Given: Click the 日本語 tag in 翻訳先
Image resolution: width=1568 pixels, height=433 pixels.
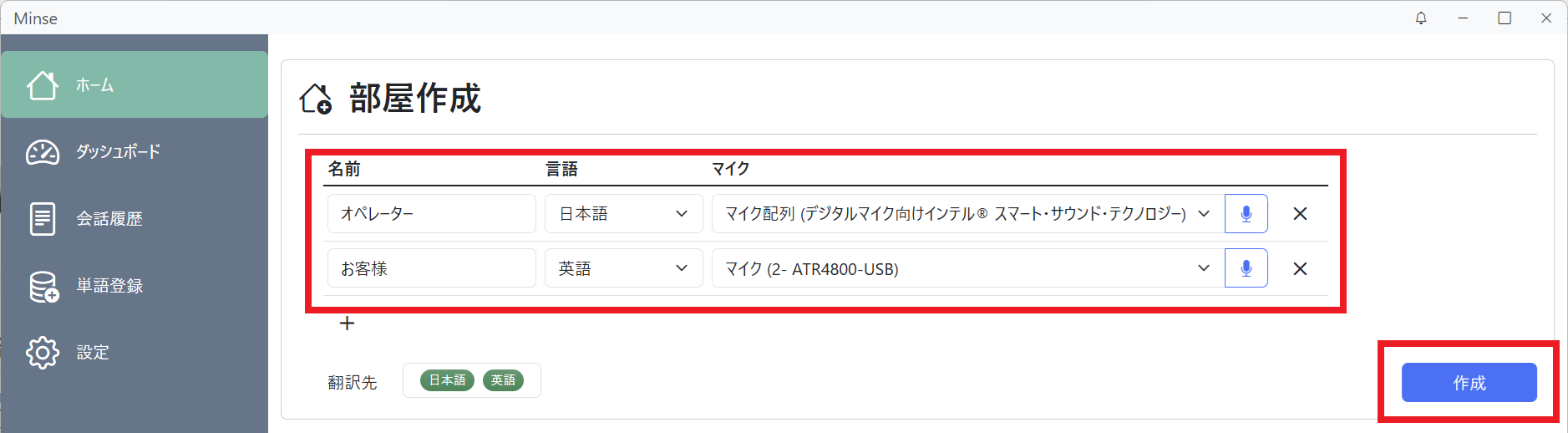Looking at the screenshot, I should 447,380.
